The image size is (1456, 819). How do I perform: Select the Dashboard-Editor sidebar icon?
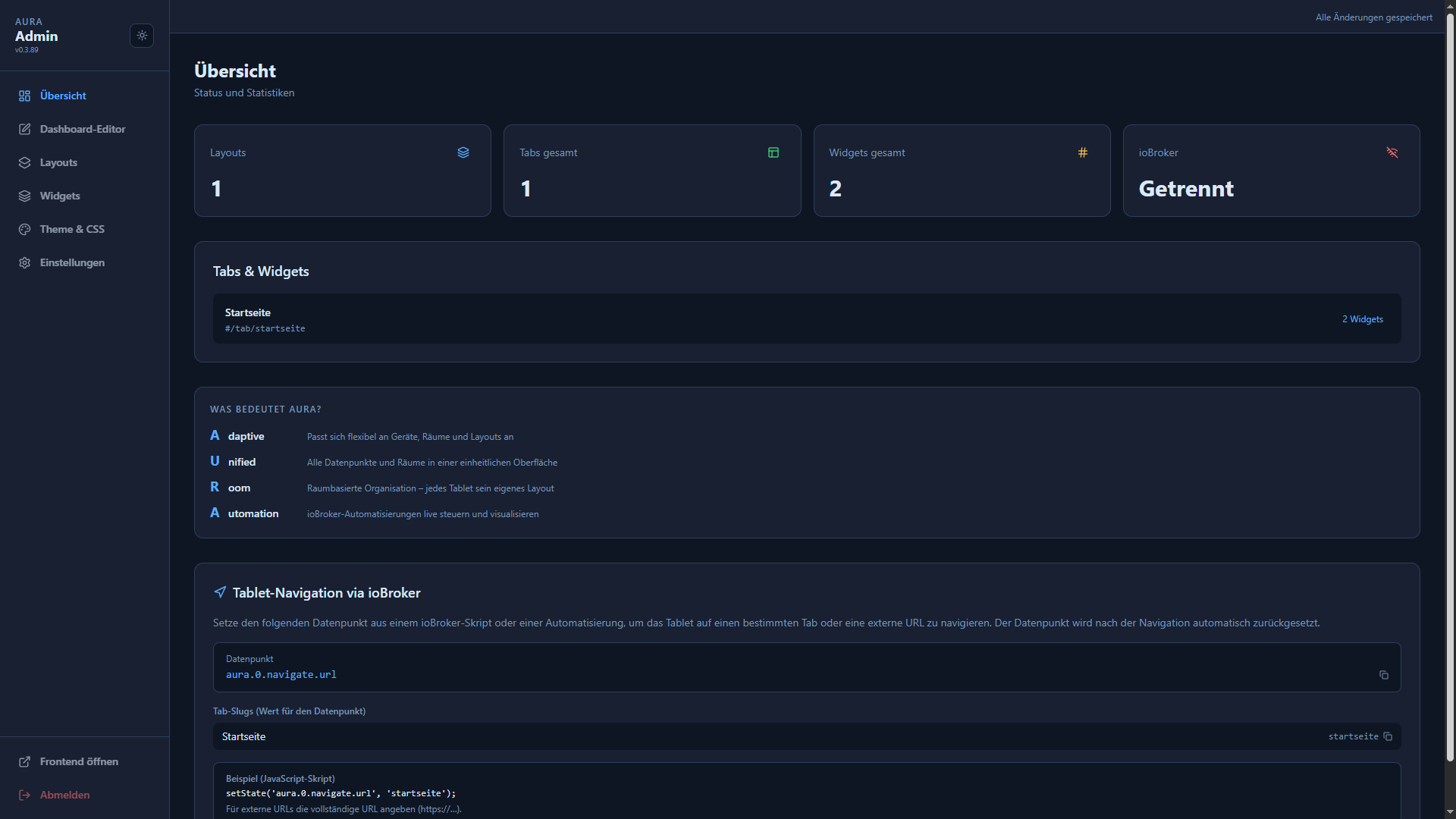point(25,129)
